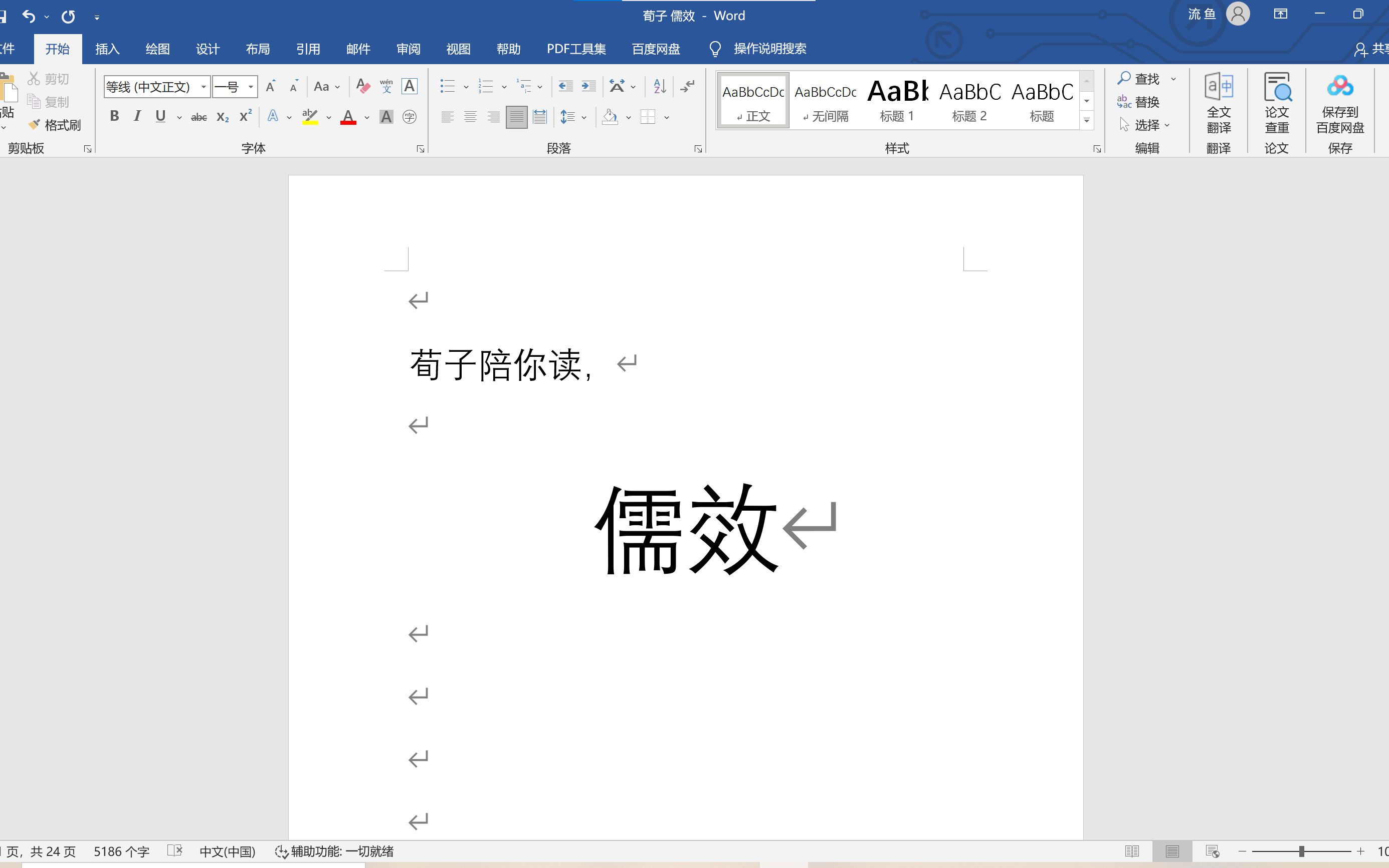Open the References (引用) tab
The height and width of the screenshot is (868, 1389).
[x=308, y=49]
